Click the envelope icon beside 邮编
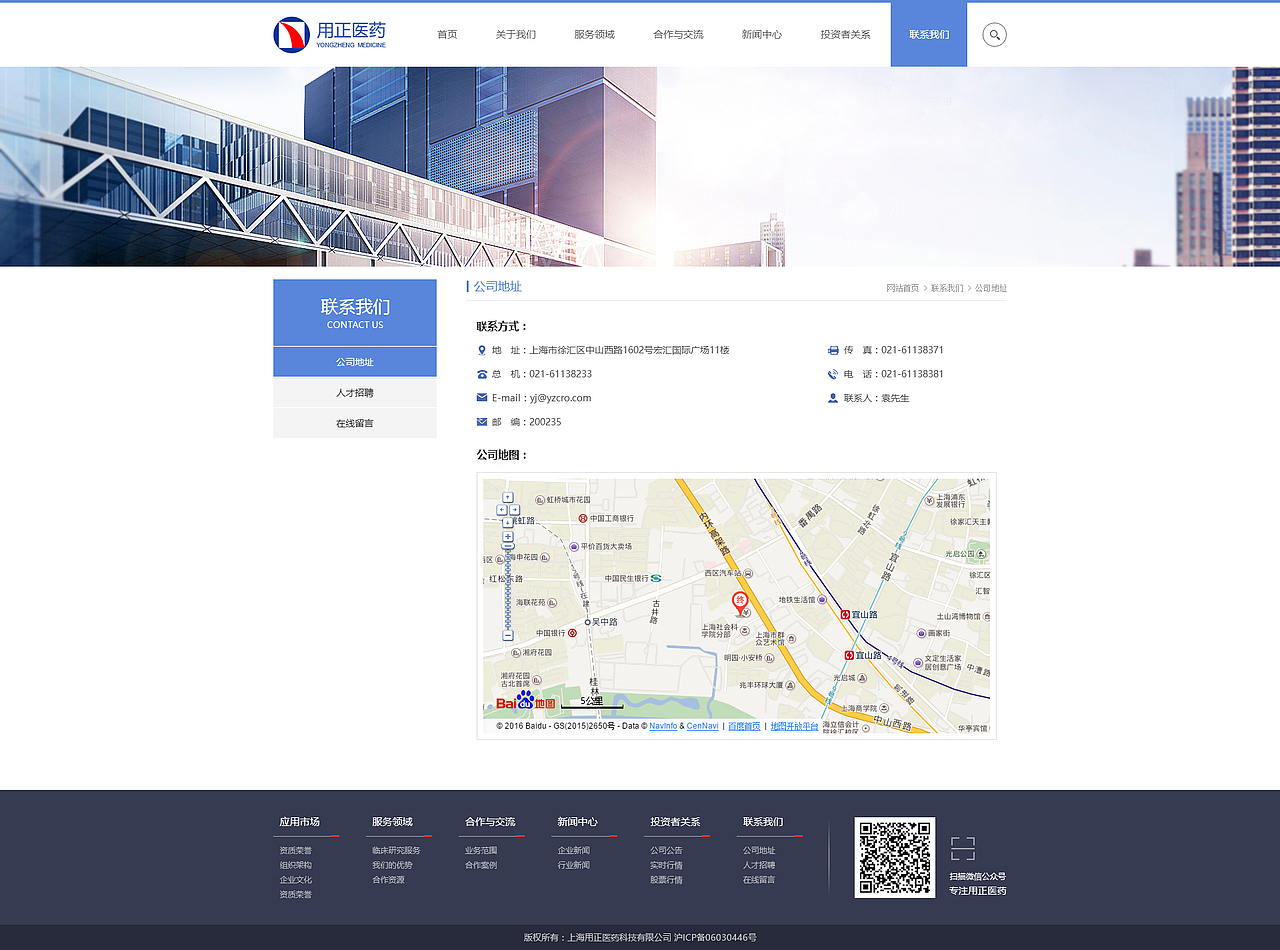This screenshot has height=950, width=1280. 482,422
